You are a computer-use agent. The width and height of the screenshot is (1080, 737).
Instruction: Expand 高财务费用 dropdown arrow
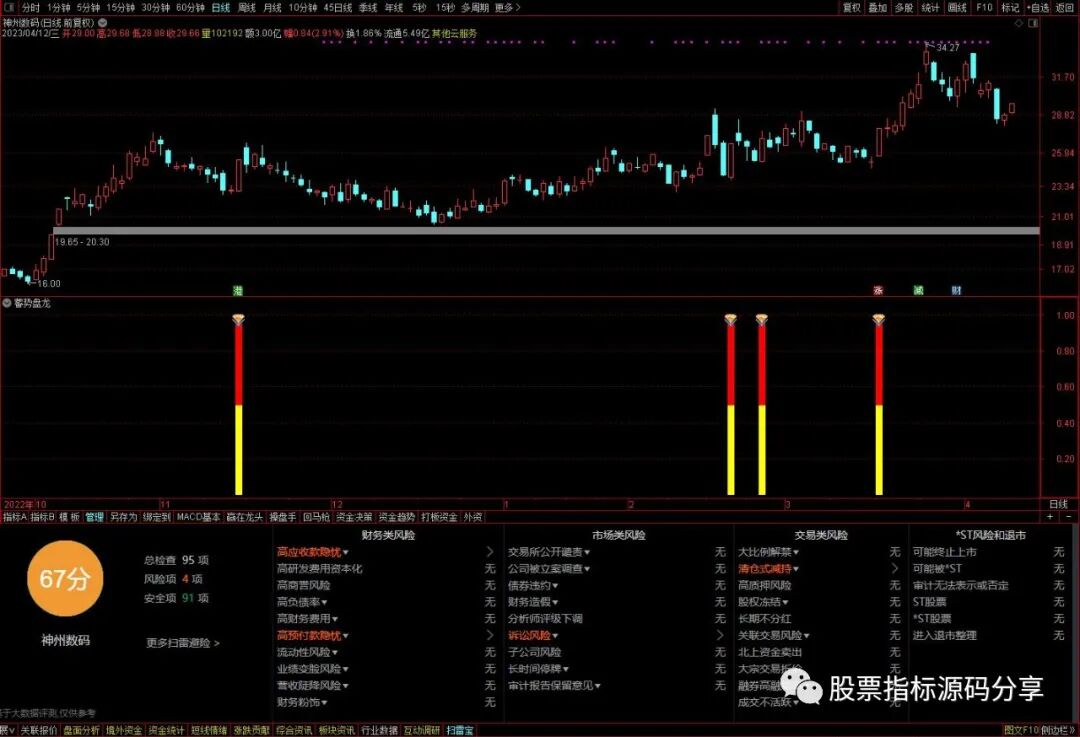tap(335, 619)
